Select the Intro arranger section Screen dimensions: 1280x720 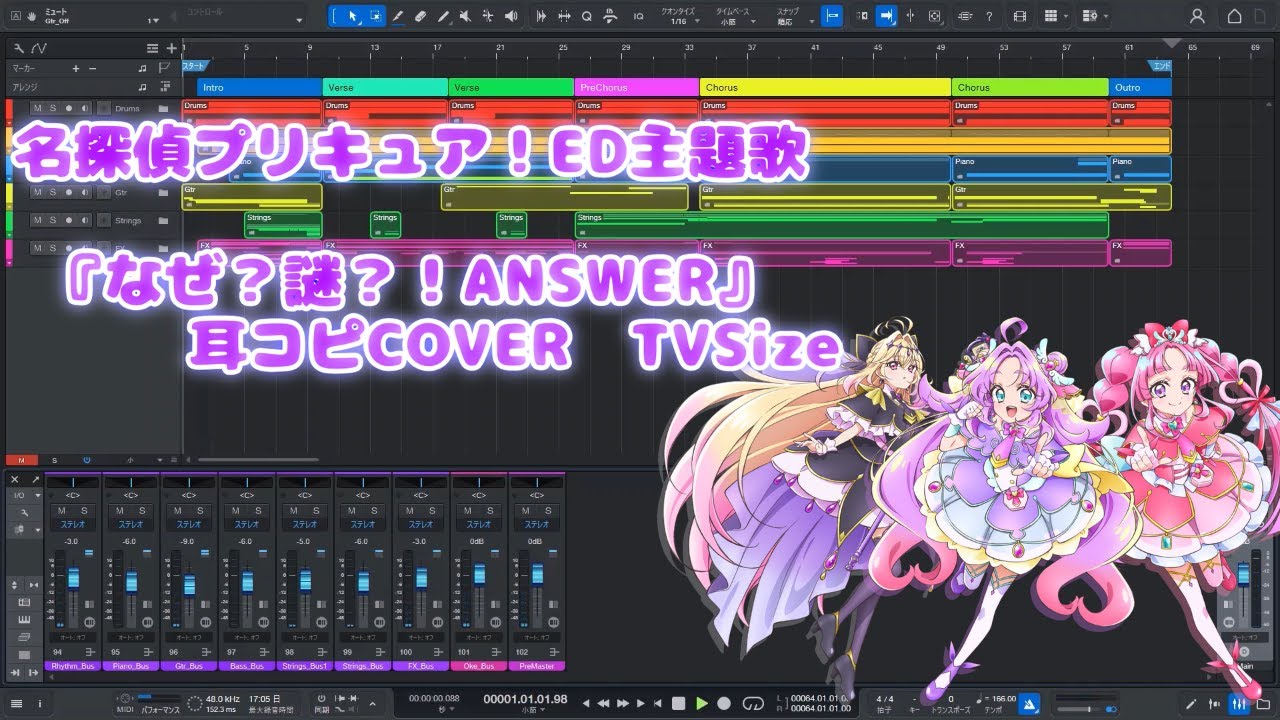(260, 87)
